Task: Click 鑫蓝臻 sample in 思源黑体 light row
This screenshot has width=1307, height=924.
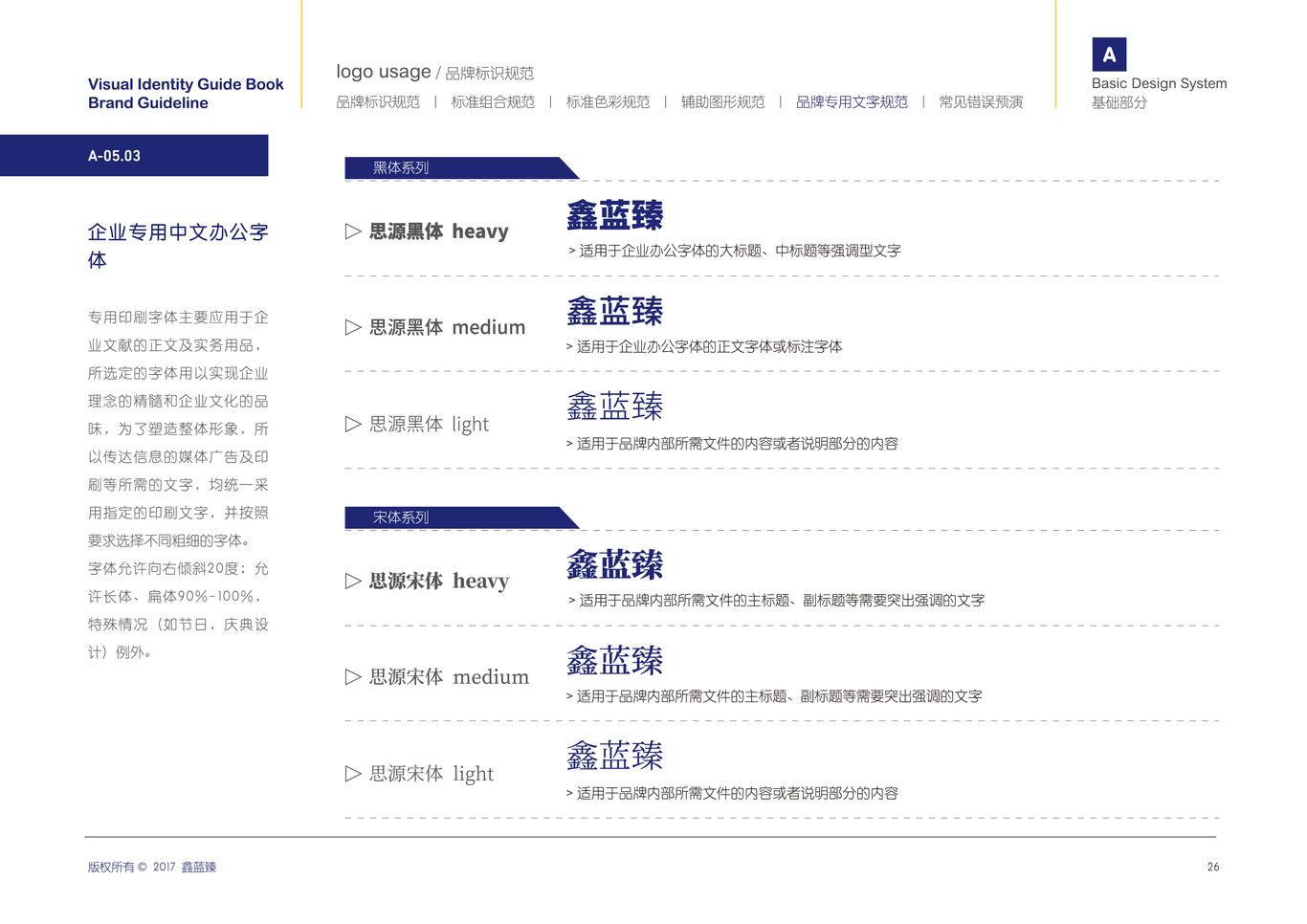Action: click(614, 407)
